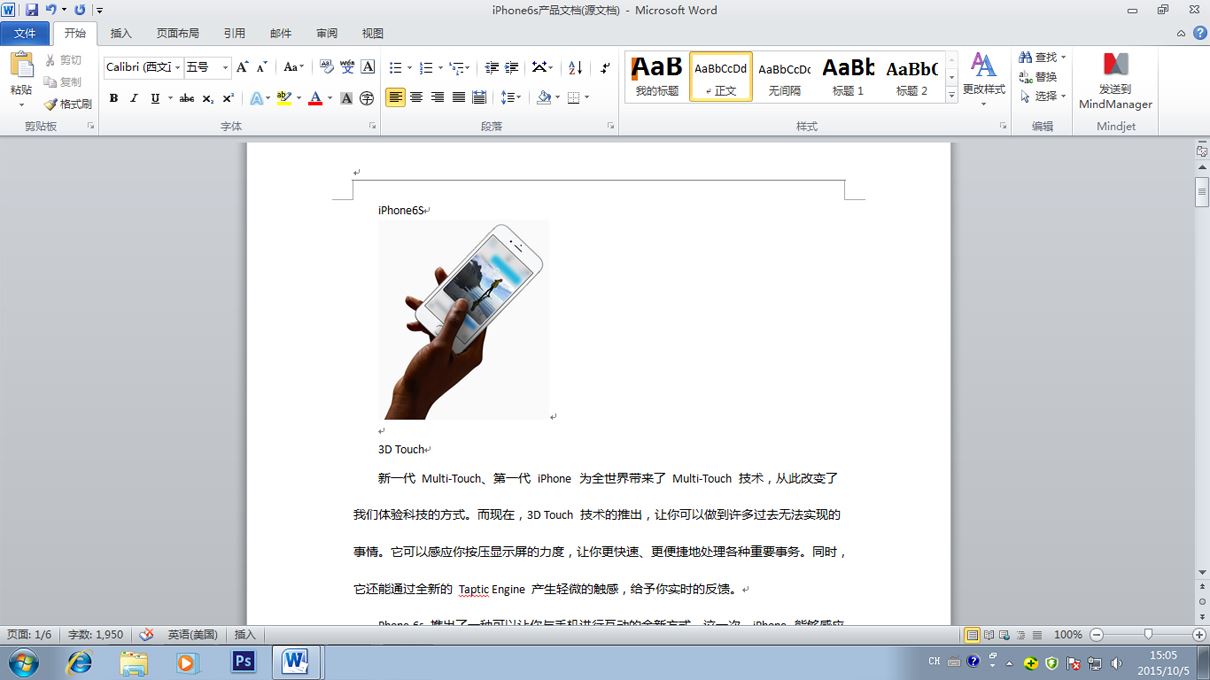Screen dimensions: 1210x680
Task: Open Photoshop from the taskbar
Action: click(243, 661)
